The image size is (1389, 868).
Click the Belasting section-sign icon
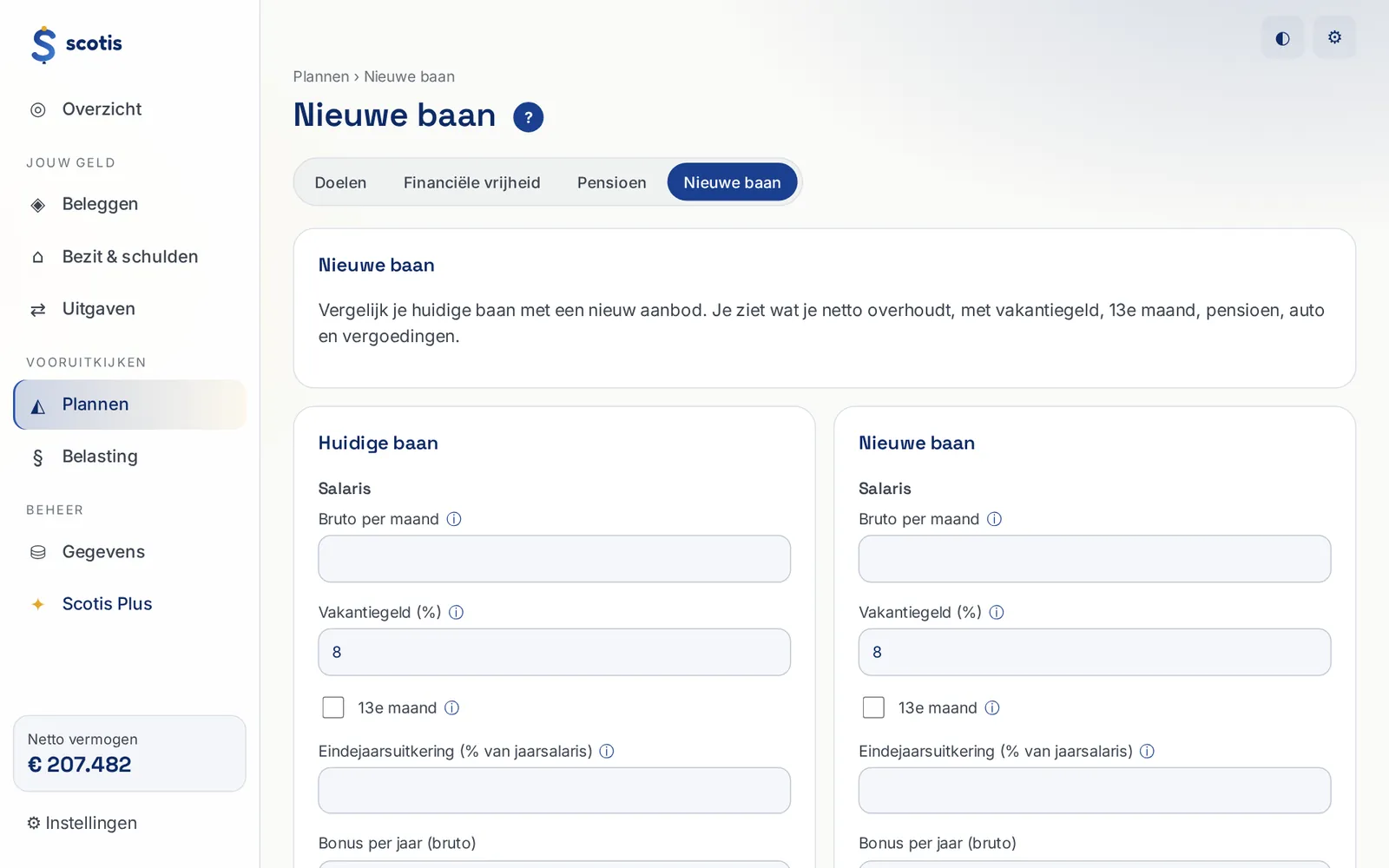pyautogui.click(x=38, y=457)
